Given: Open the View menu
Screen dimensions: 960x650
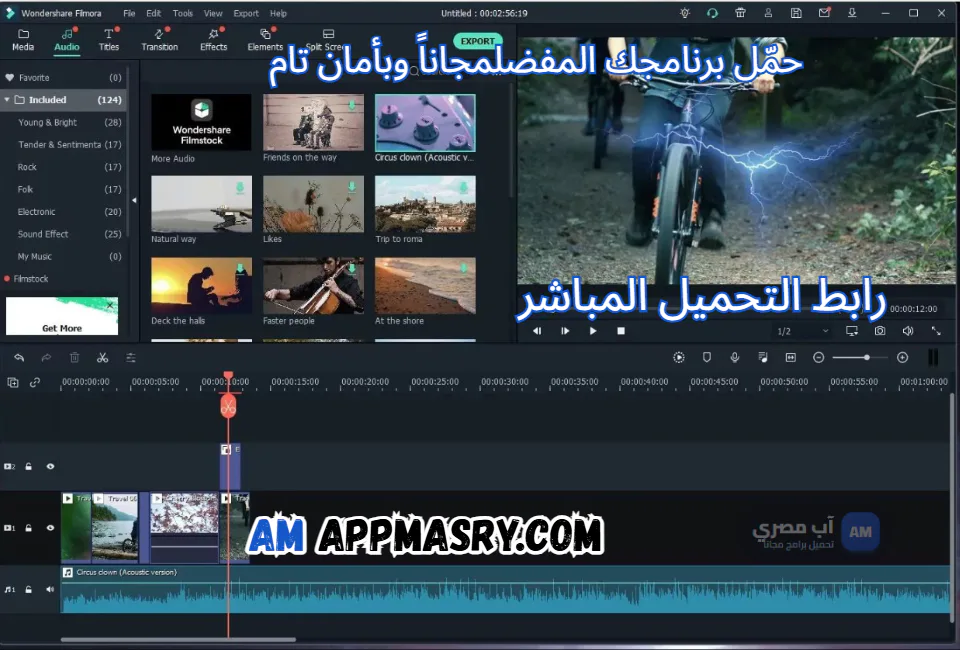Looking at the screenshot, I should click(x=213, y=13).
